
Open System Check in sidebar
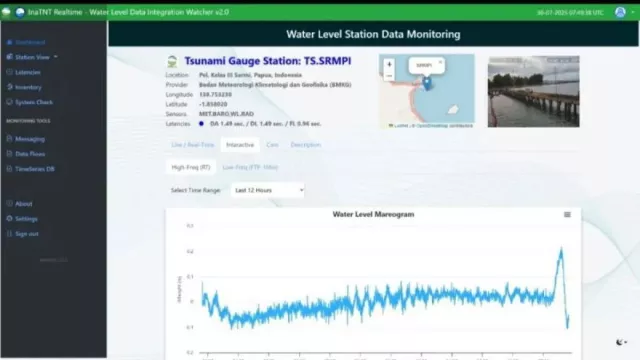(30, 102)
